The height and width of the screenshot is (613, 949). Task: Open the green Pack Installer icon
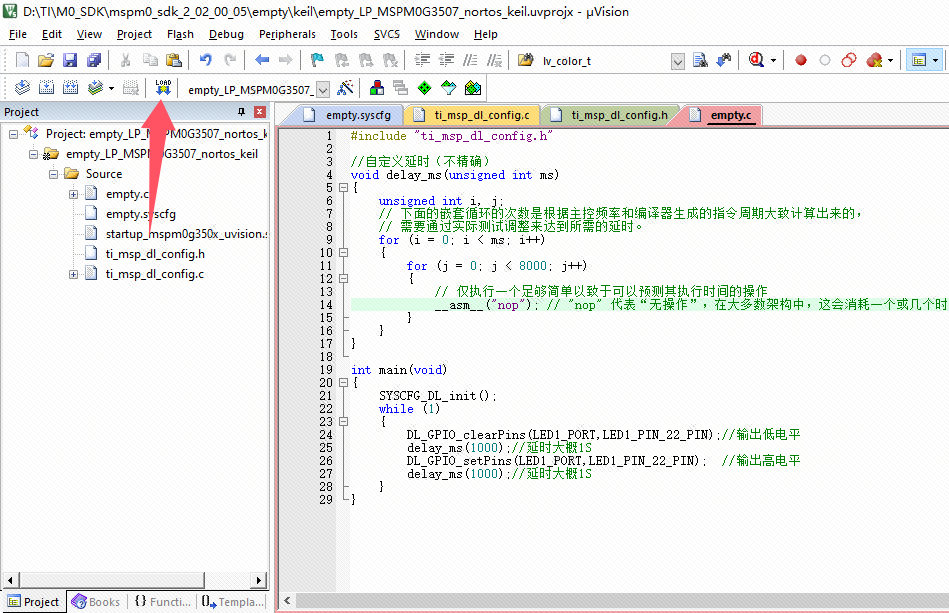(x=473, y=88)
